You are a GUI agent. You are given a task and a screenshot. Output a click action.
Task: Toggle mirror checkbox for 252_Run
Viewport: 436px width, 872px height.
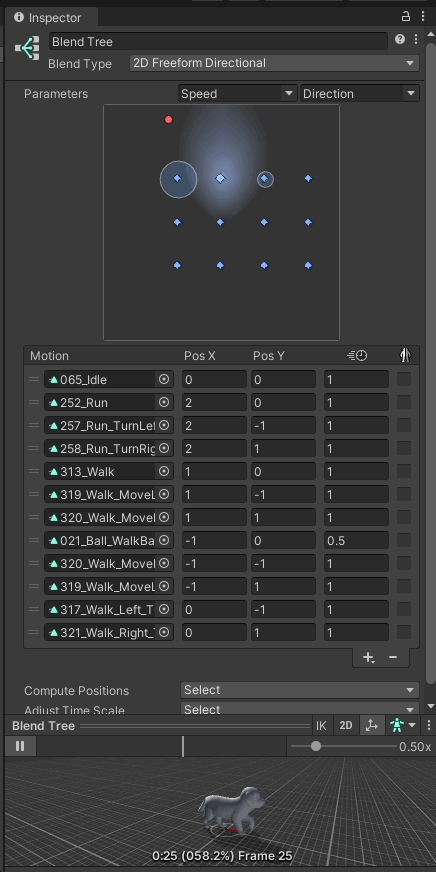tap(404, 402)
